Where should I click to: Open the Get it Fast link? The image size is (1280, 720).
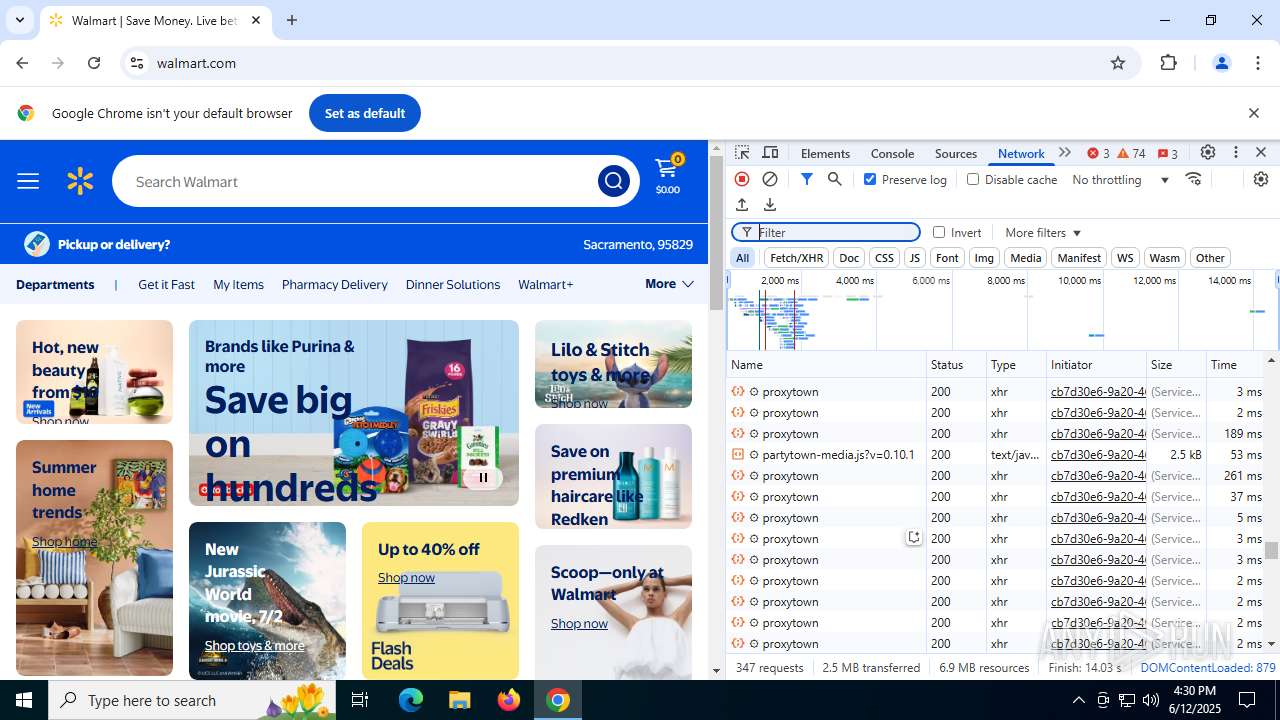pos(166,284)
